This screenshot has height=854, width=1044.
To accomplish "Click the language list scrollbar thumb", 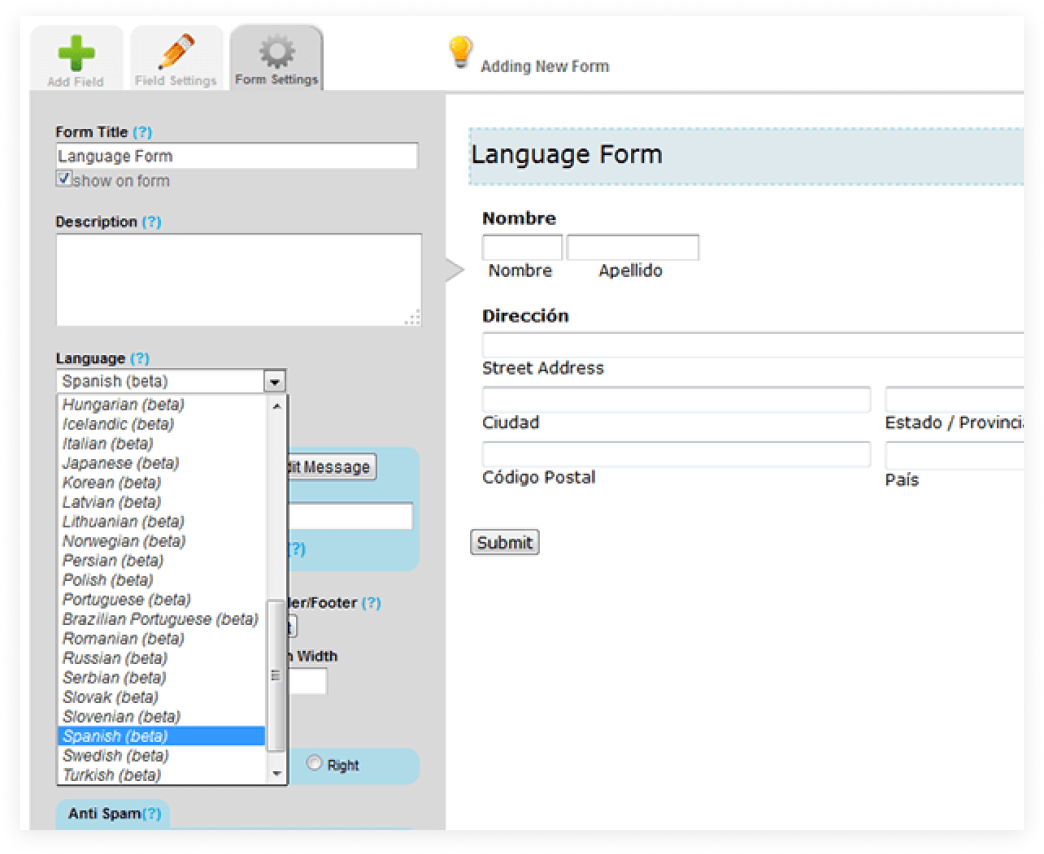I will 276,676.
